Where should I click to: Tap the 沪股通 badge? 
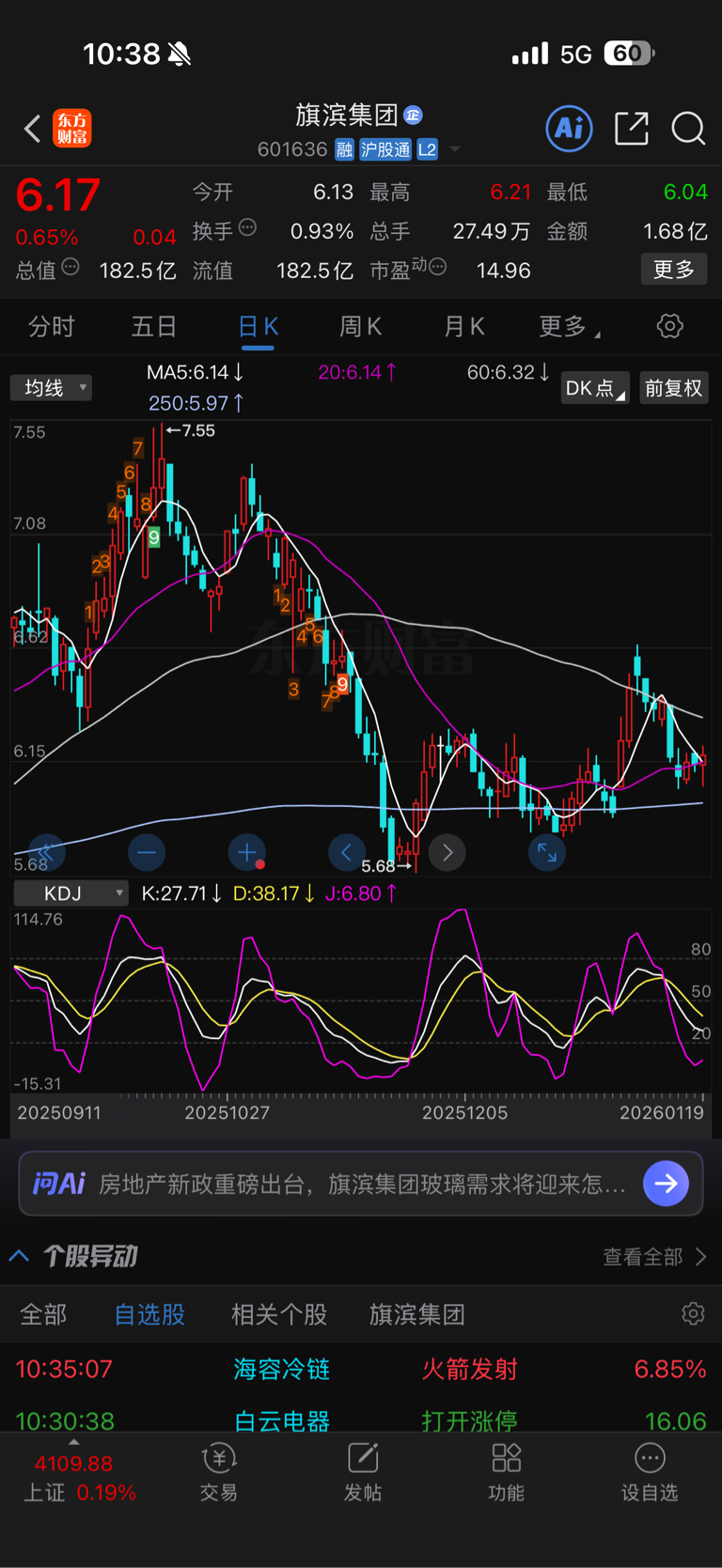(x=385, y=149)
